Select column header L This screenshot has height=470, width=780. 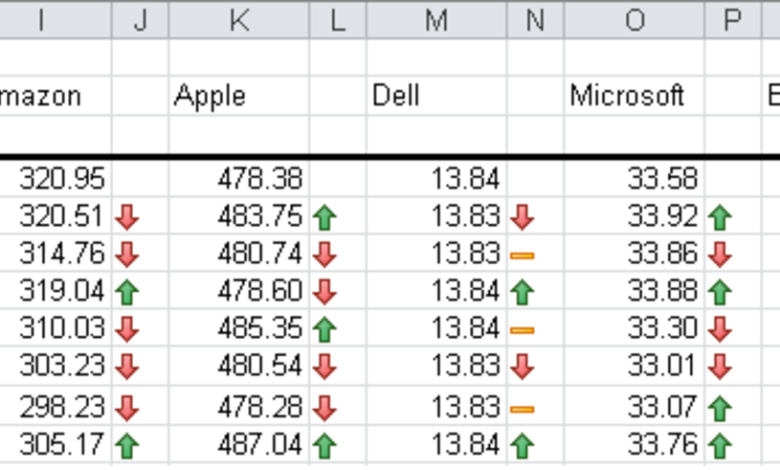pos(338,20)
